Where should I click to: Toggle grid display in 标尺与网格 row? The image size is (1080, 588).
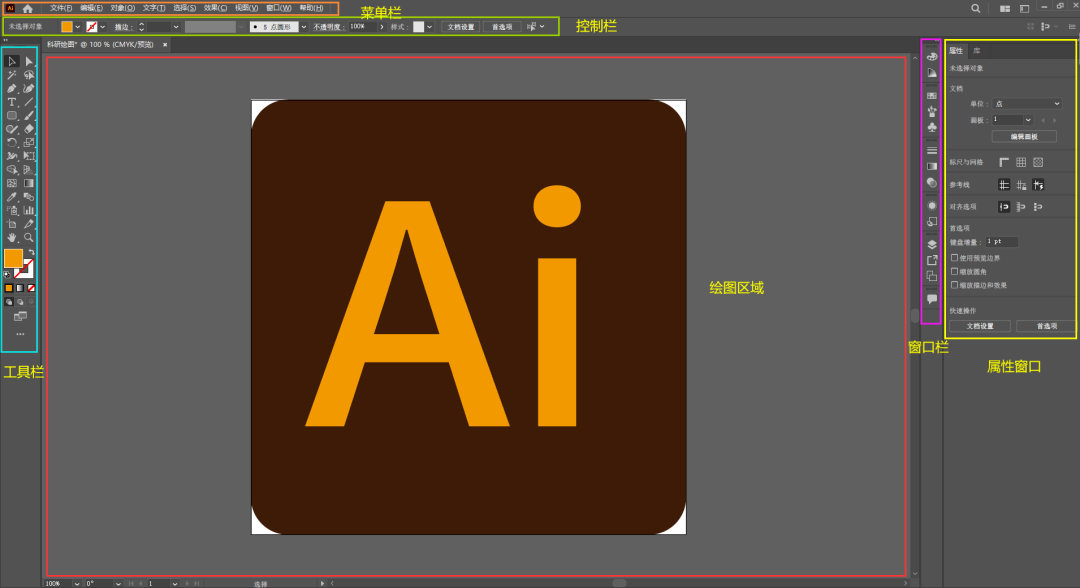tap(1021, 162)
